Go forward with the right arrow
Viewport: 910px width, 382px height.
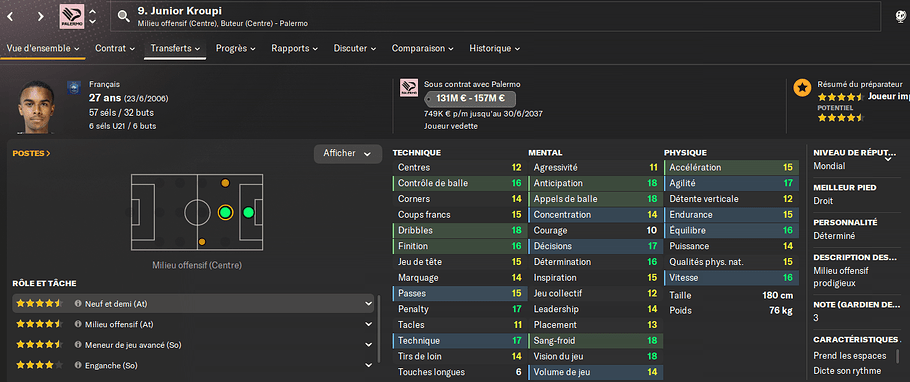tap(40, 16)
